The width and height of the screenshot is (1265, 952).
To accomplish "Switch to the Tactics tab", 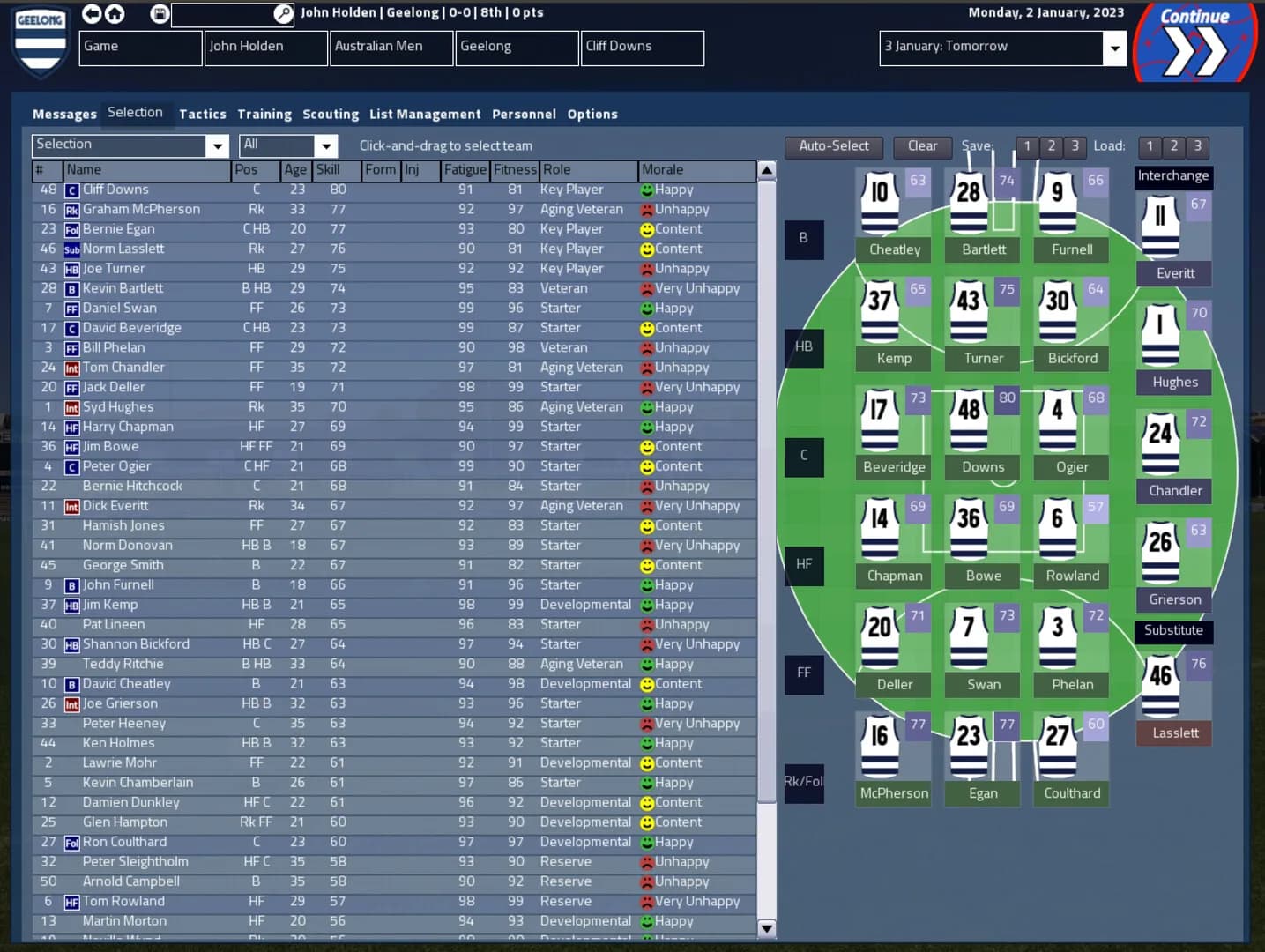I will (203, 115).
